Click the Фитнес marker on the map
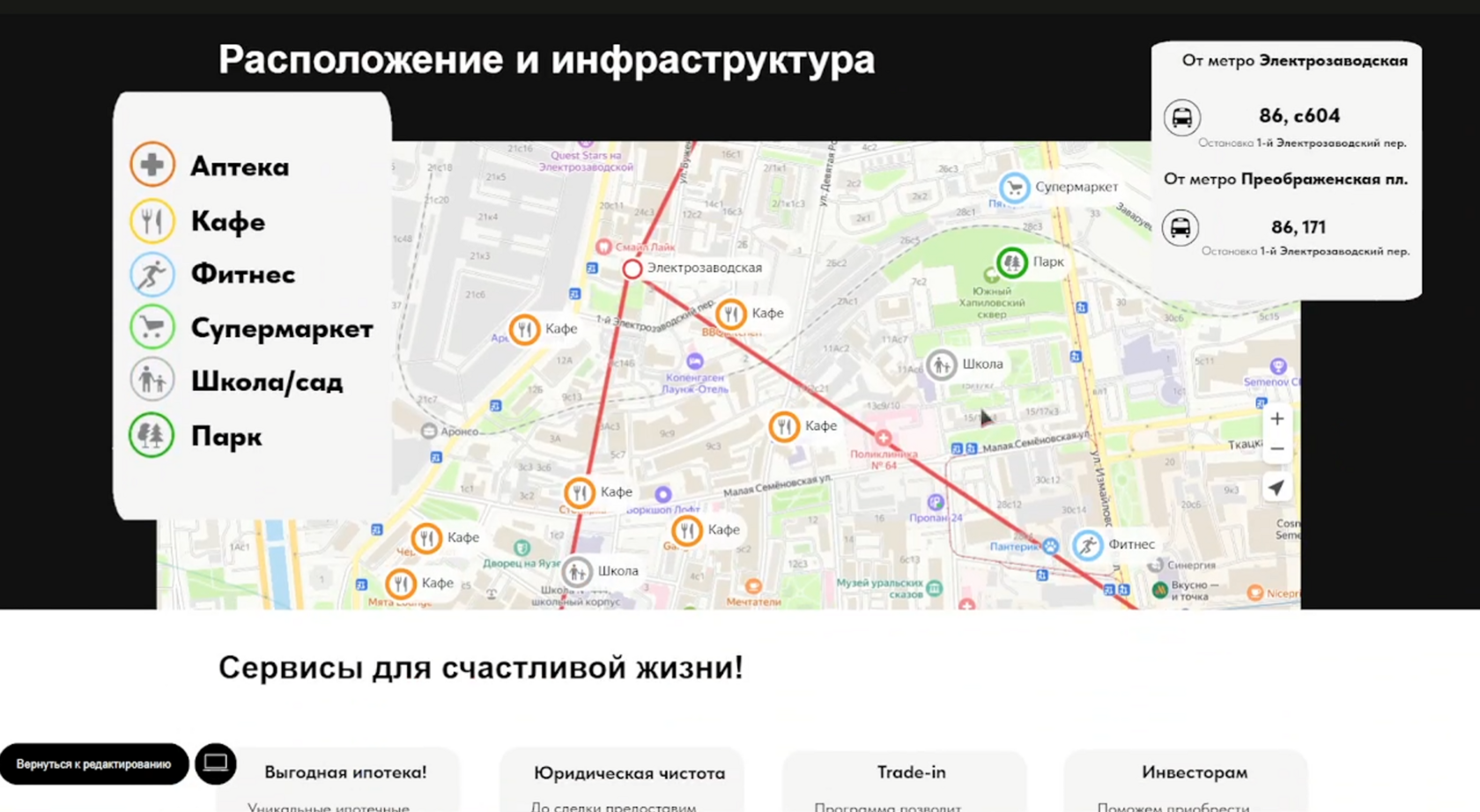The height and width of the screenshot is (812, 1480). tap(1088, 544)
